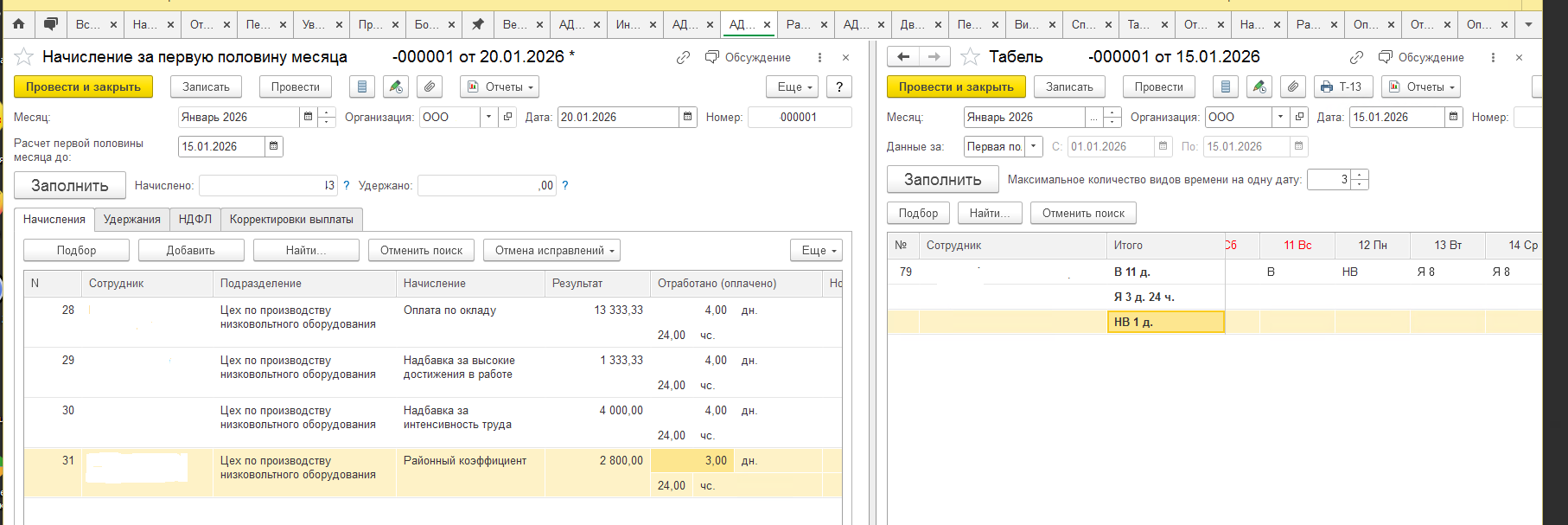Expand the Отмена исправлений dropdown
This screenshot has height=525, width=1568.
click(551, 250)
